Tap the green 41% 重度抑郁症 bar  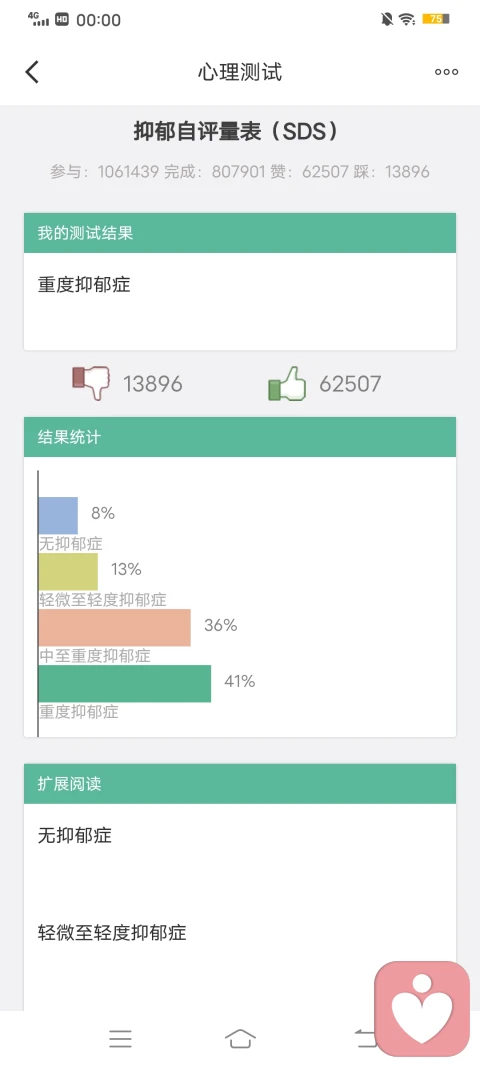coord(125,683)
